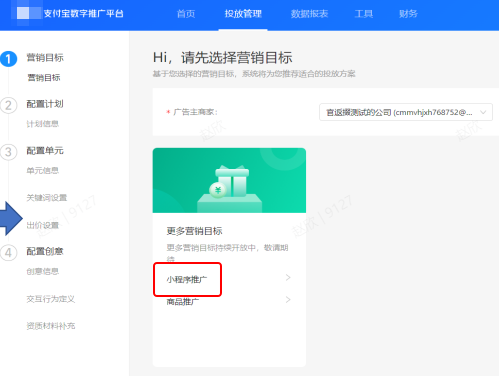Open 配置创意 step
Screen dimensions: 499x376
click(x=45, y=251)
